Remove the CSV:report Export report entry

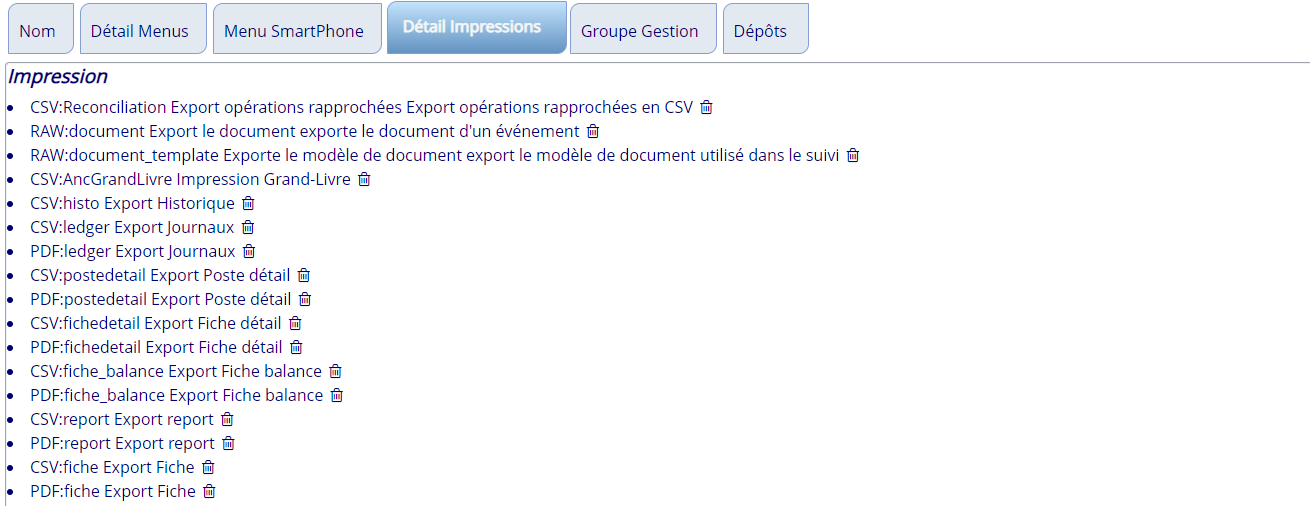(x=227, y=419)
